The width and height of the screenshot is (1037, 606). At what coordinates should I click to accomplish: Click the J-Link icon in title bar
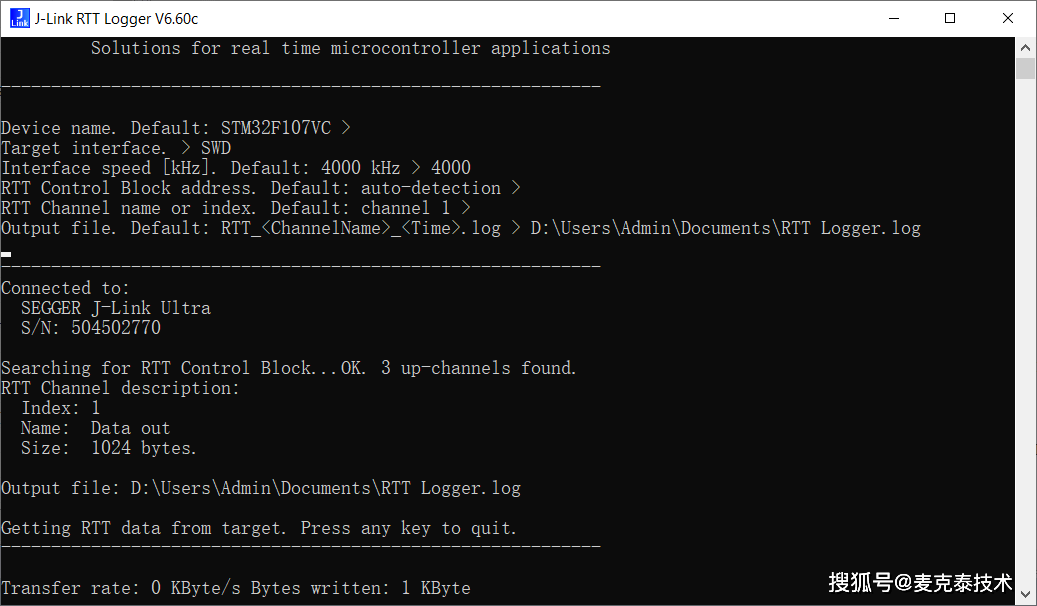coord(19,17)
